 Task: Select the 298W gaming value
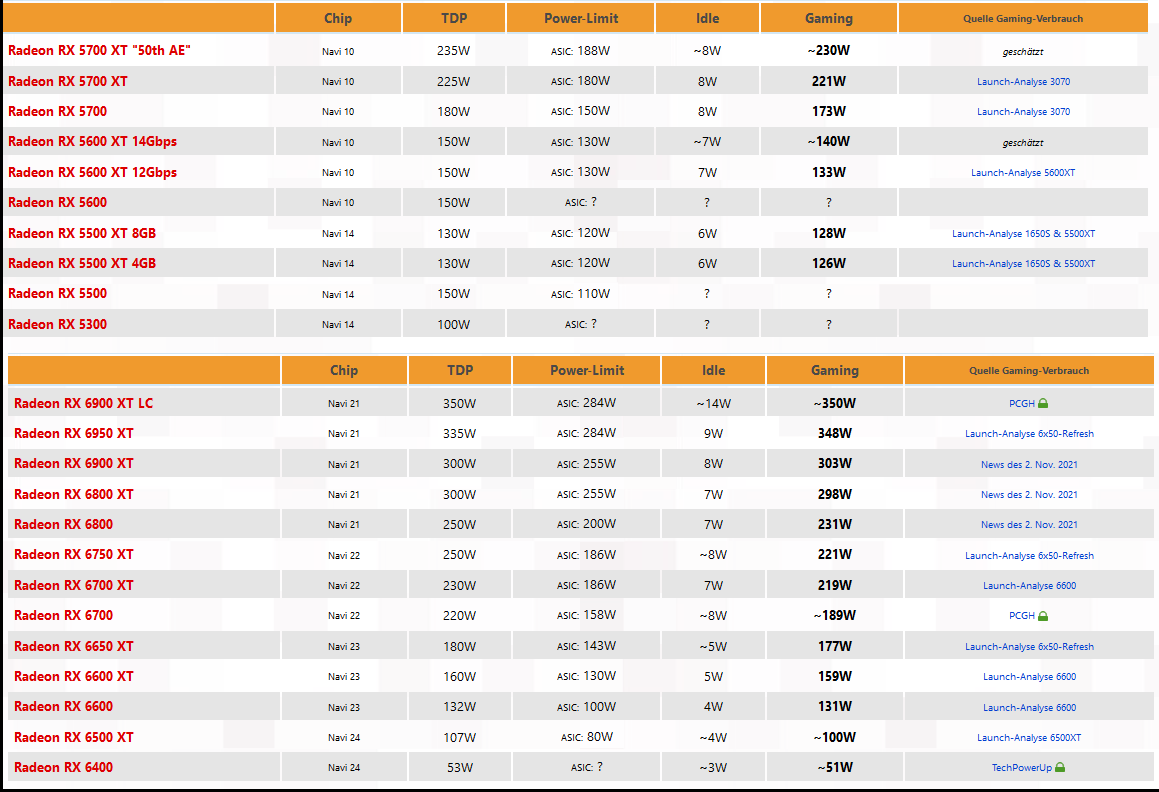835,494
